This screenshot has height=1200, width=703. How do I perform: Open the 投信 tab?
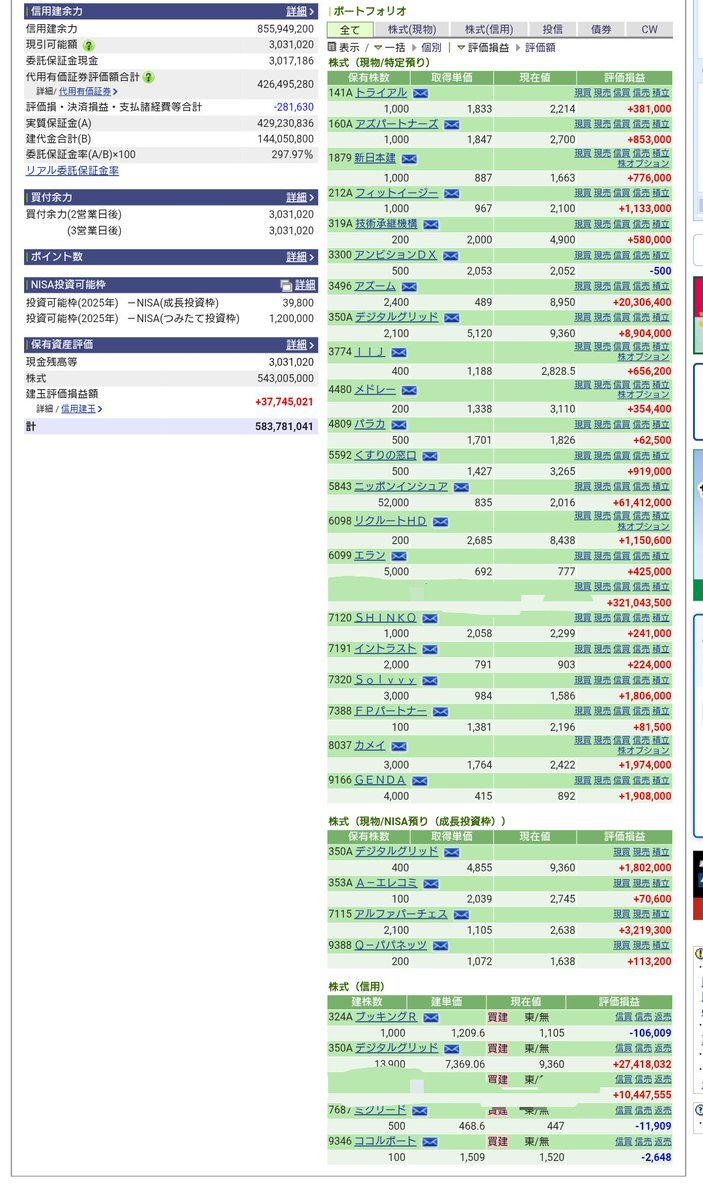pos(551,30)
